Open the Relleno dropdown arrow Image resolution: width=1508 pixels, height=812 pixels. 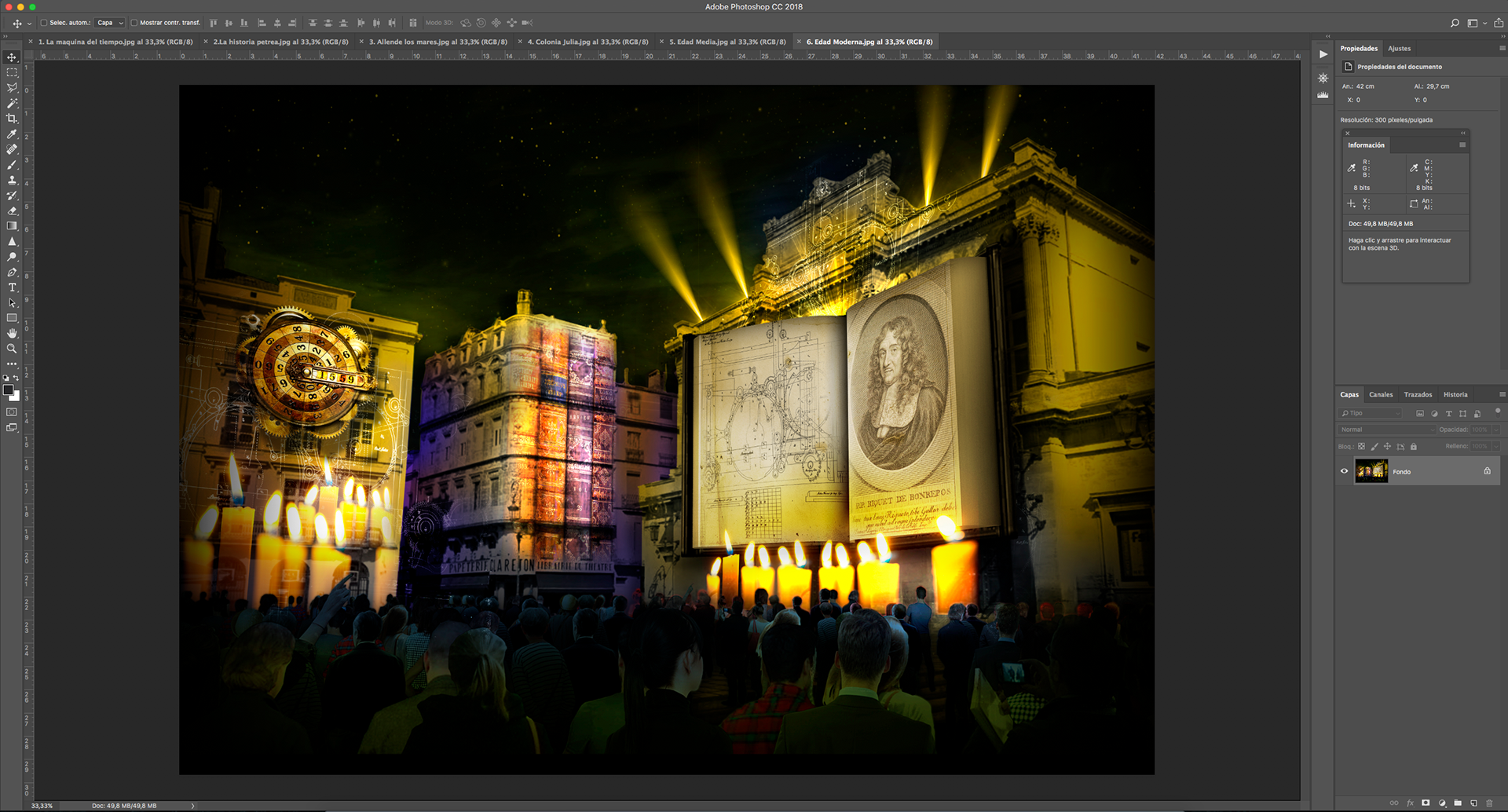point(1495,446)
